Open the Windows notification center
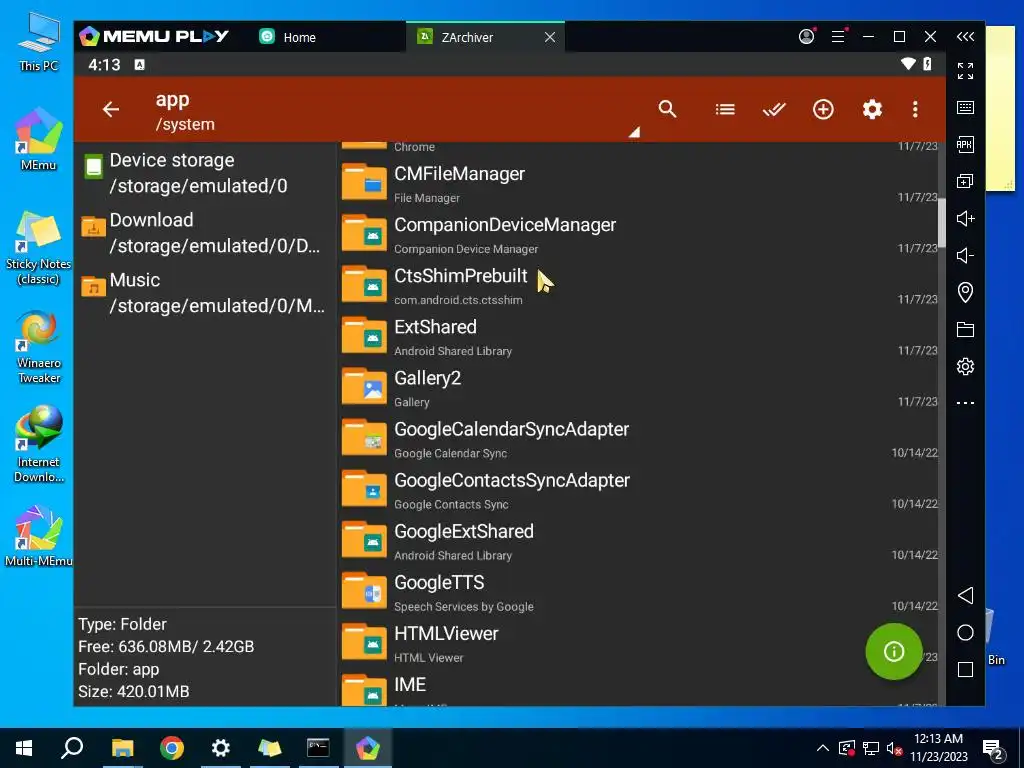Viewport: 1024px width, 768px height. tap(993, 748)
